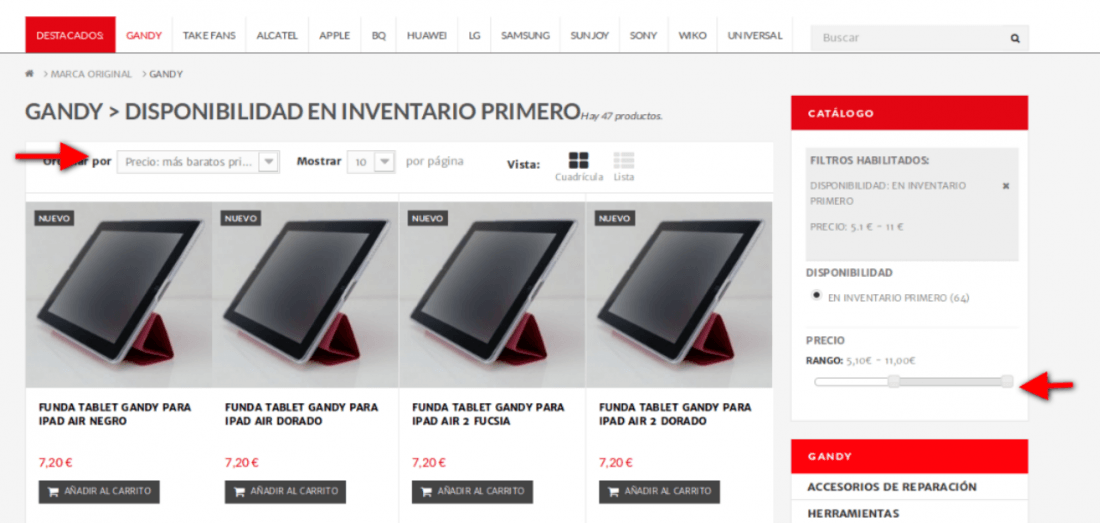Viewport: 1100px width, 523px height.
Task: Go to home via breadcrumb house icon
Action: tap(29, 74)
